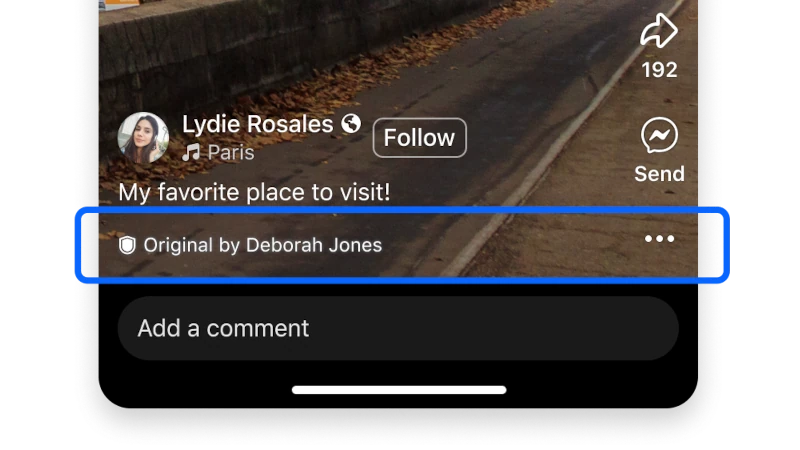Screen dimensions: 800x450
Task: Click the white home indicator bar
Action: (x=399, y=390)
